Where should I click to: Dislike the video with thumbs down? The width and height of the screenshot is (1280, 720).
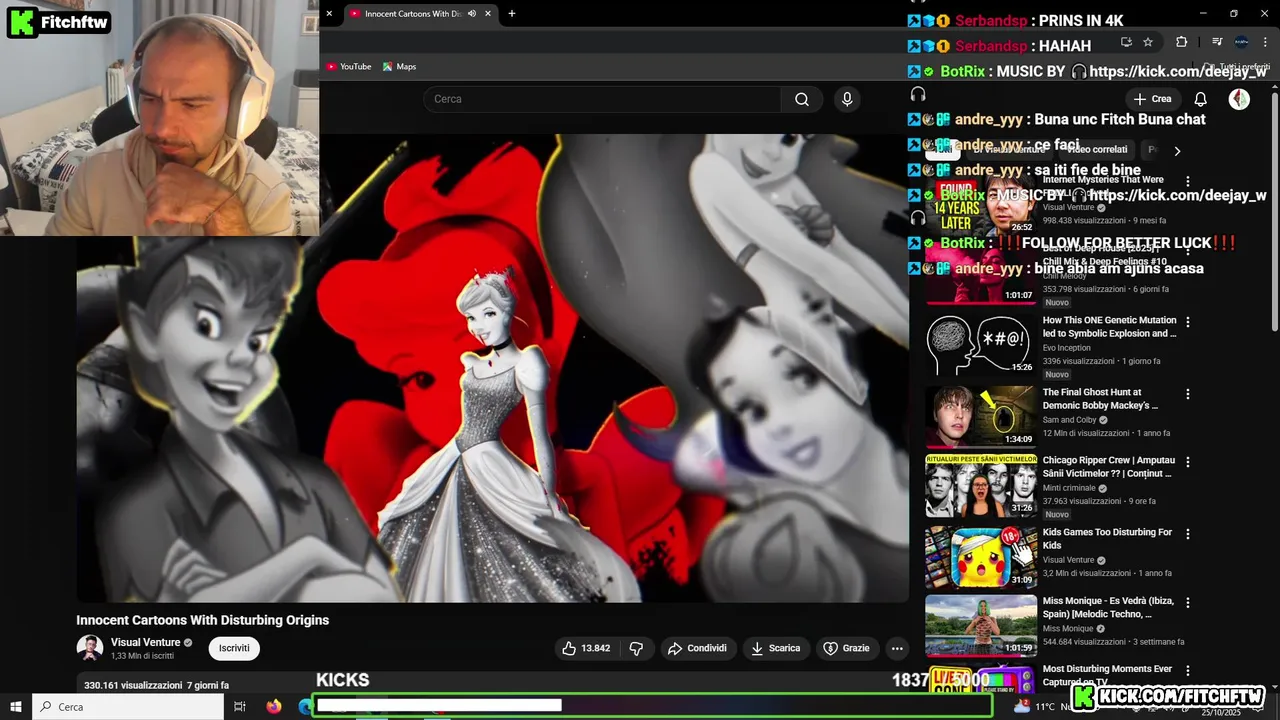click(636, 648)
